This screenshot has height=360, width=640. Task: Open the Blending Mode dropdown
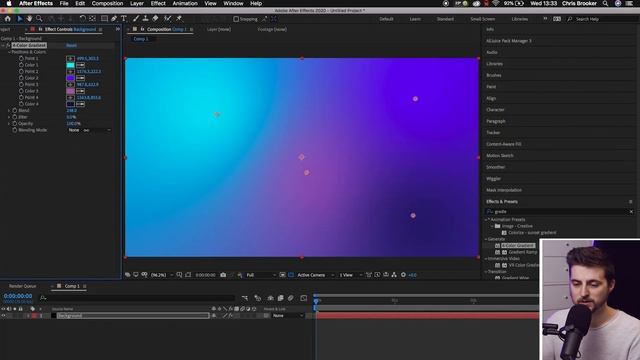(x=89, y=130)
